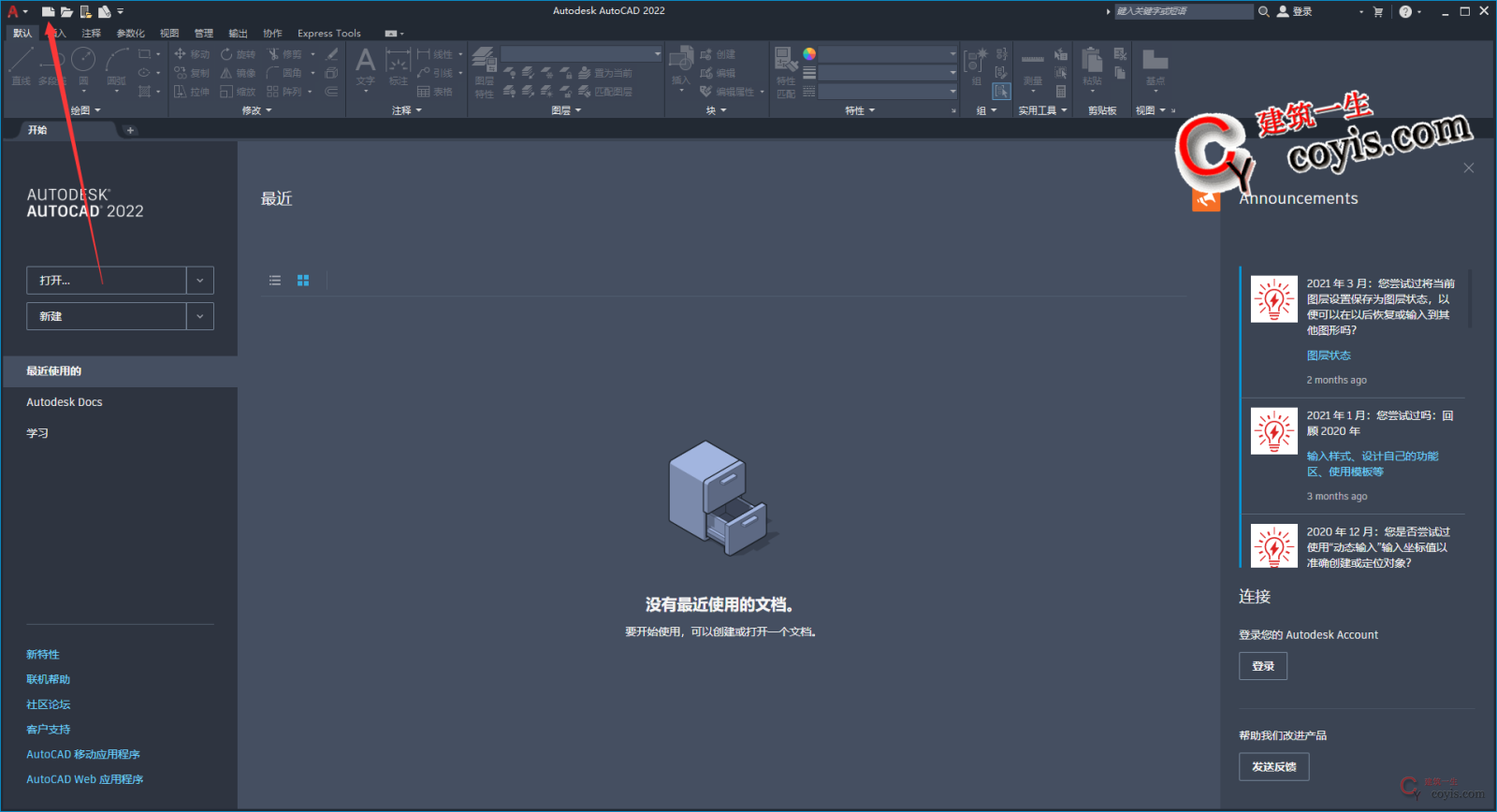This screenshot has width=1497, height=812.
Task: Switch to grid view in Recent
Action: [303, 280]
